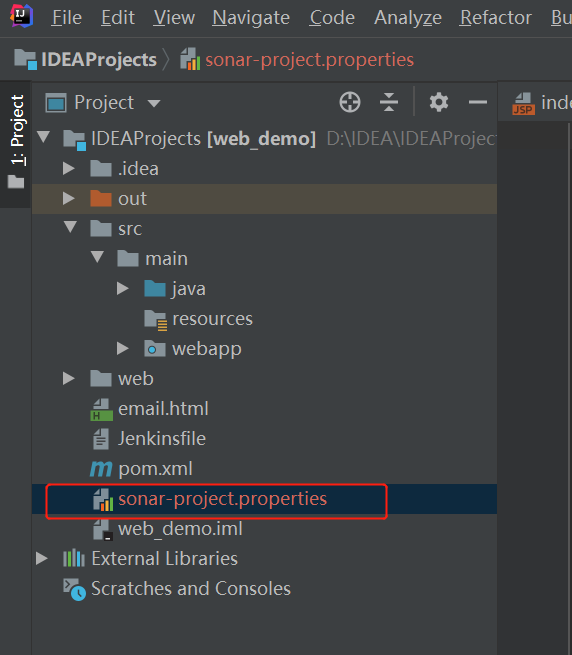Screen dimensions: 572x655
Task: Open the Edit menu
Action: (x=118, y=18)
